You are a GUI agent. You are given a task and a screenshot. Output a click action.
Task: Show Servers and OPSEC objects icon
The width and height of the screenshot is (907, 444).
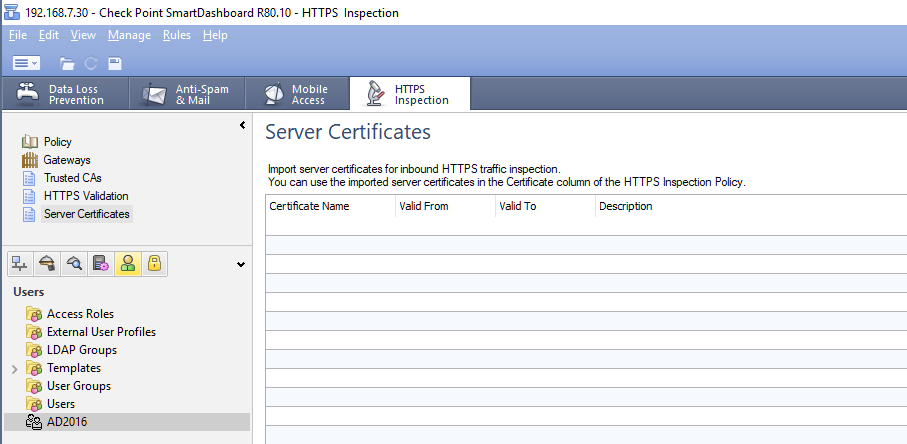click(101, 264)
